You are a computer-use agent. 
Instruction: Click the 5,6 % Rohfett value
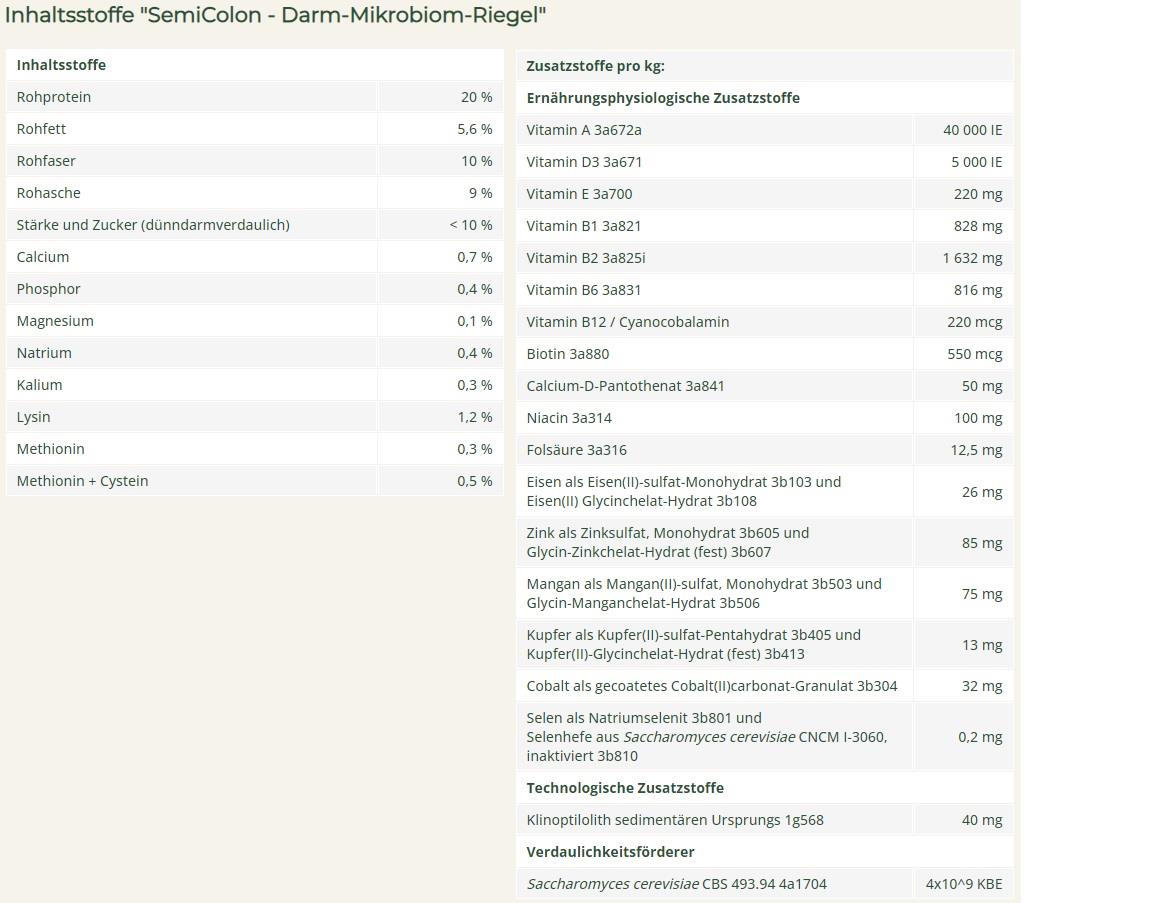click(x=475, y=129)
